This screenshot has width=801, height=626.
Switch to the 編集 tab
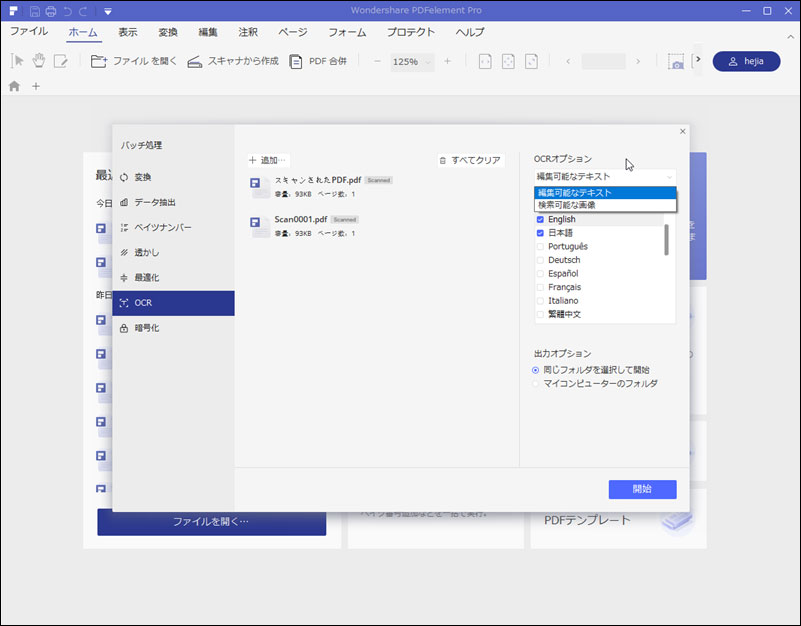(207, 32)
